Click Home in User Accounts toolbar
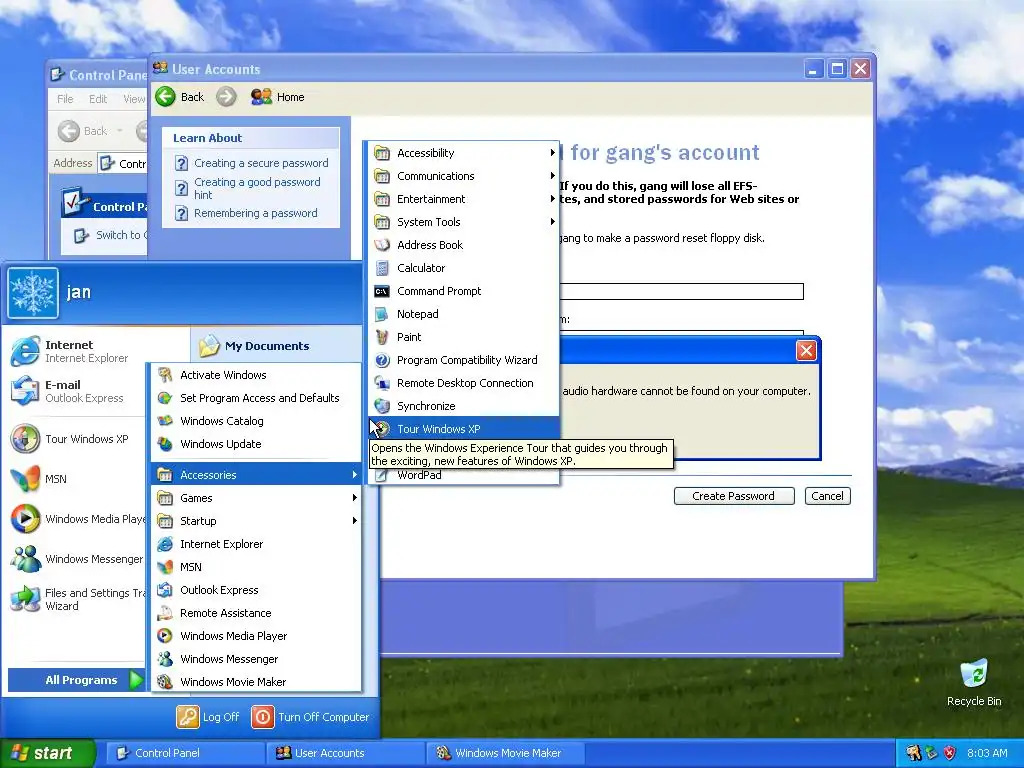Image resolution: width=1024 pixels, height=768 pixels. 278,97
